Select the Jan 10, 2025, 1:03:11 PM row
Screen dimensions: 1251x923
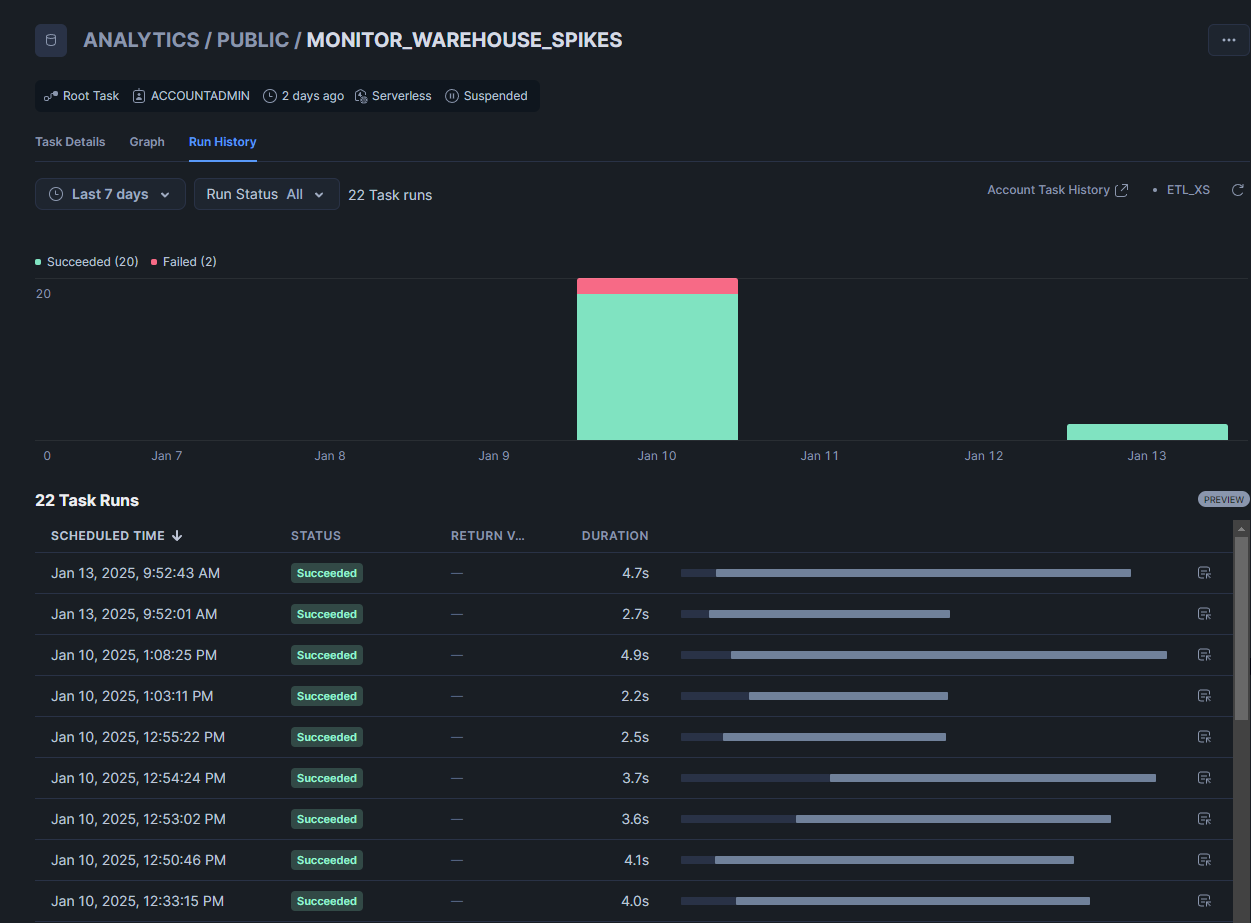tap(634, 696)
